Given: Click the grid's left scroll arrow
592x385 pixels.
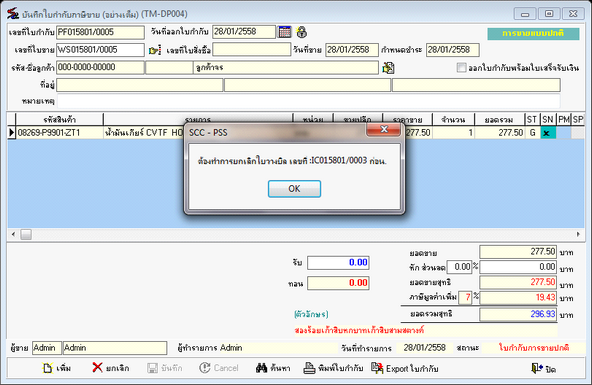Looking at the screenshot, I should click(x=13, y=234).
